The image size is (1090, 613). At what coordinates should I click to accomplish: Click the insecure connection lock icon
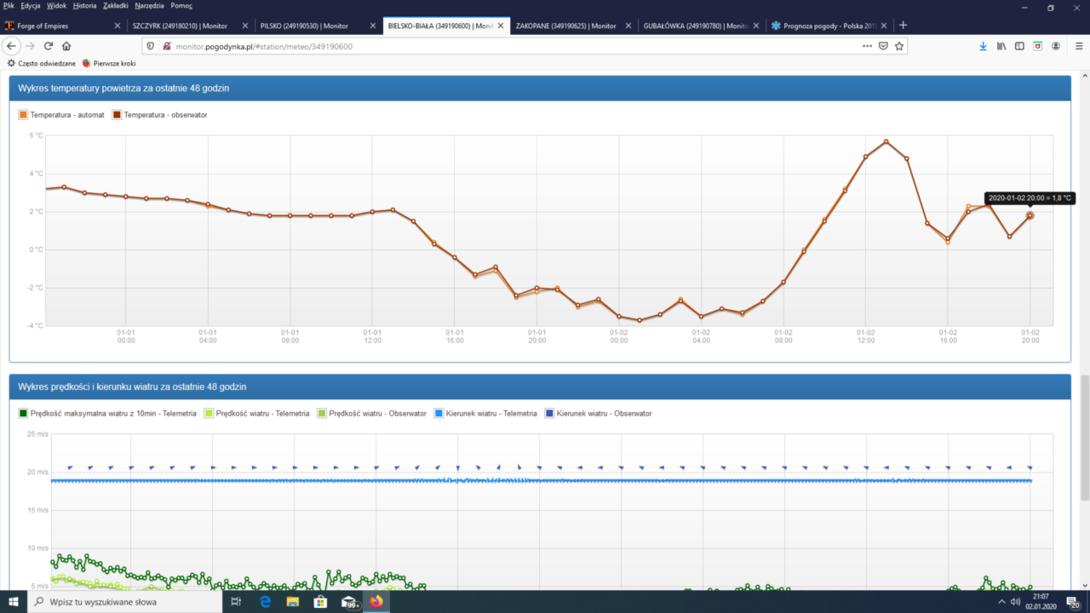point(167,46)
